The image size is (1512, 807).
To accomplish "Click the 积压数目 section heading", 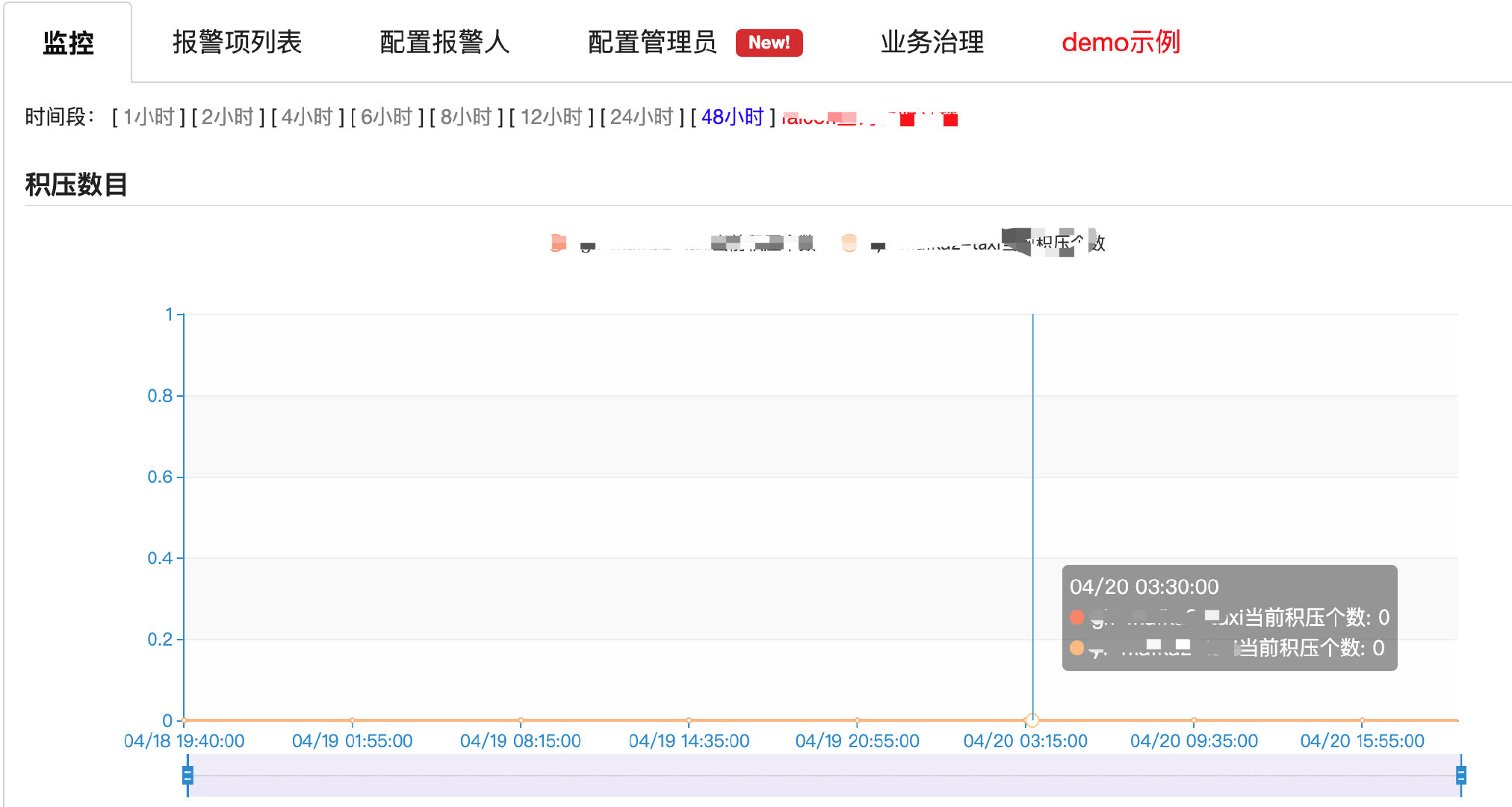I will pyautogui.click(x=76, y=184).
